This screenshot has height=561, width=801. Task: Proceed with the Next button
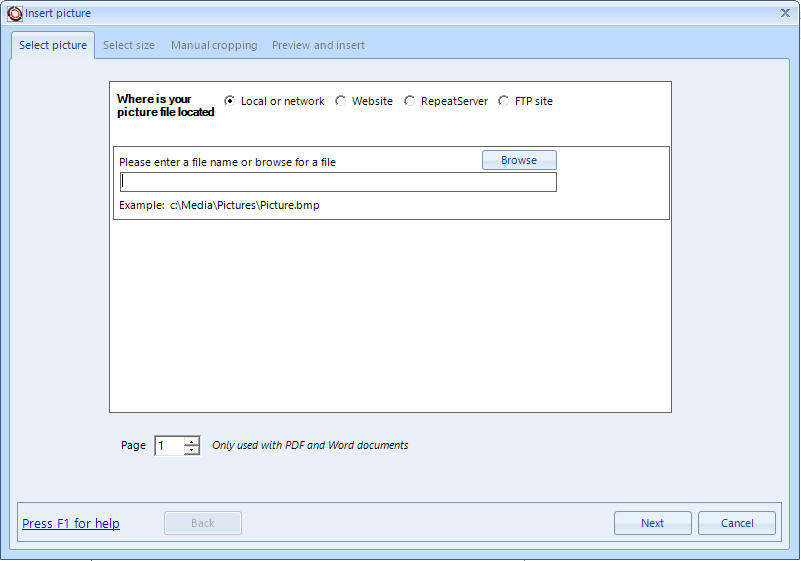pos(652,523)
